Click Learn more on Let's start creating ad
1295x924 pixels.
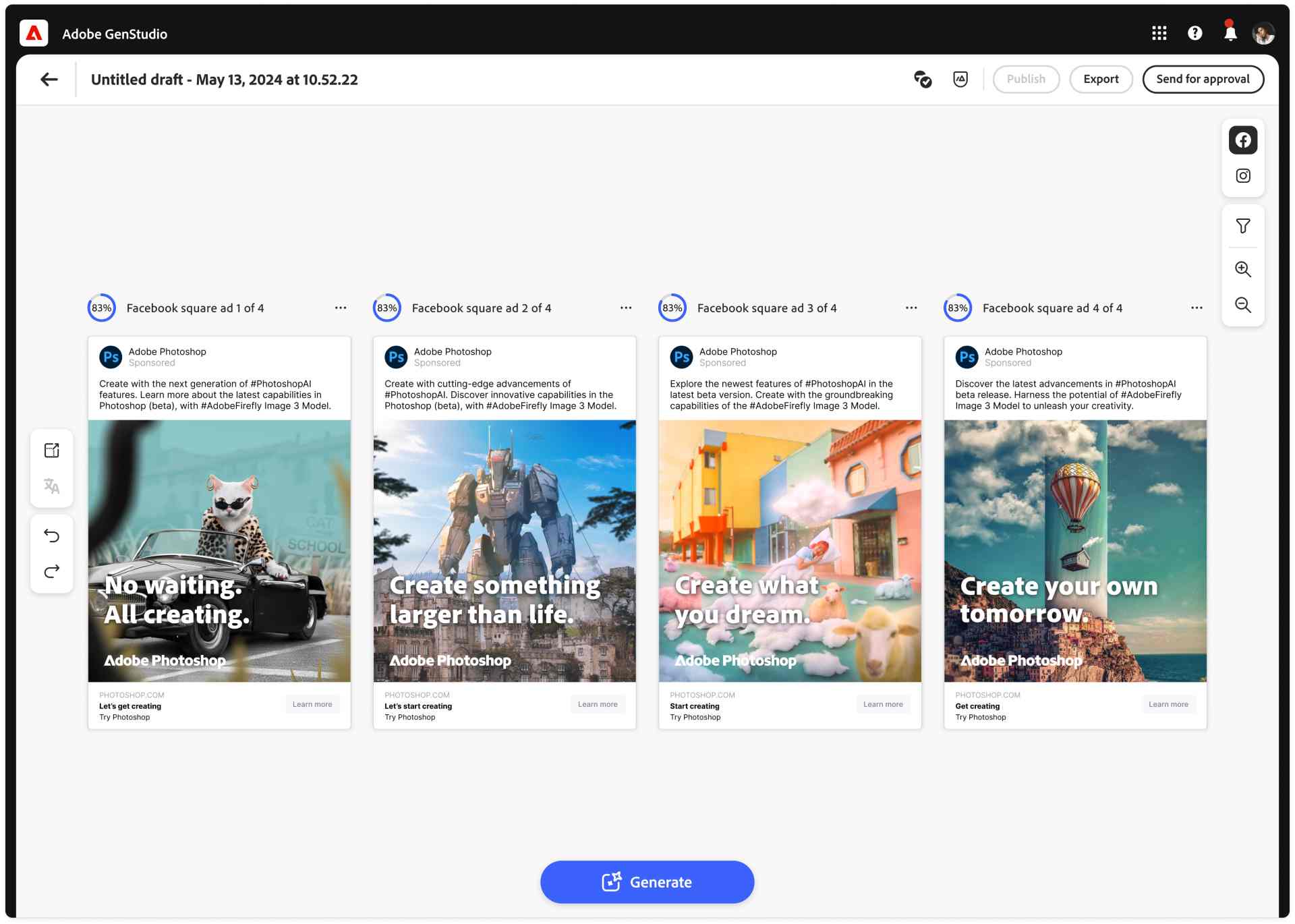pos(598,704)
